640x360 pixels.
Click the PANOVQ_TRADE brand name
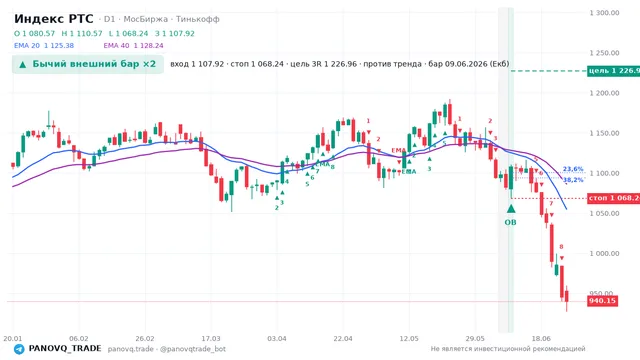coord(65,349)
